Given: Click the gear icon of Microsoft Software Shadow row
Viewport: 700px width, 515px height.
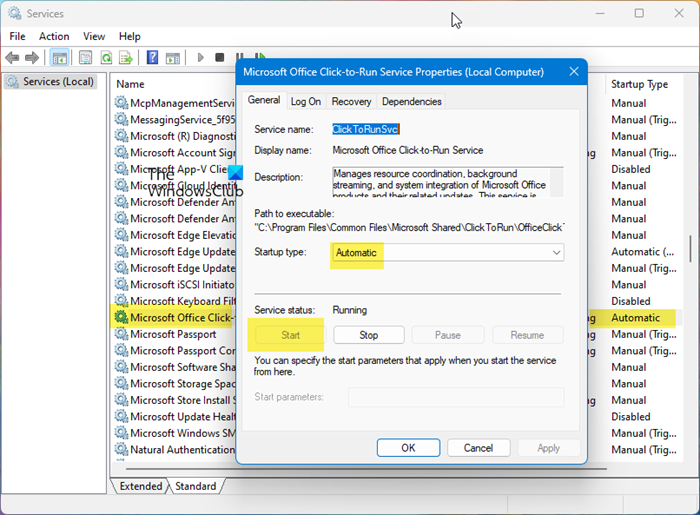Looking at the screenshot, I should click(121, 367).
